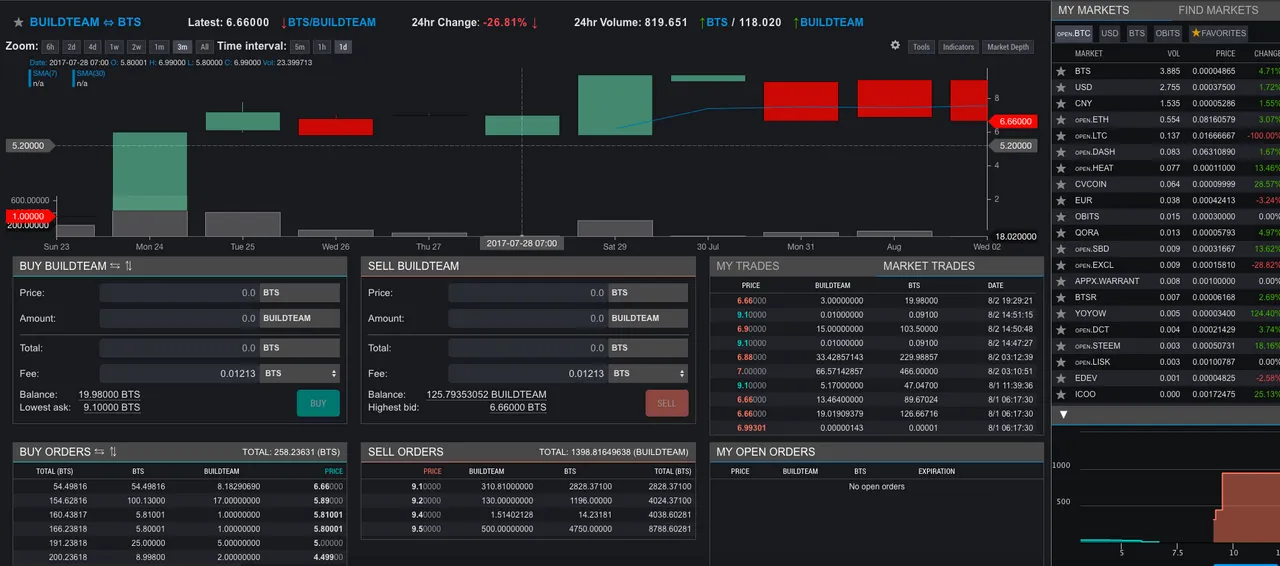Star the CVCOIN market row
The width and height of the screenshot is (1280, 566).
1061,184
